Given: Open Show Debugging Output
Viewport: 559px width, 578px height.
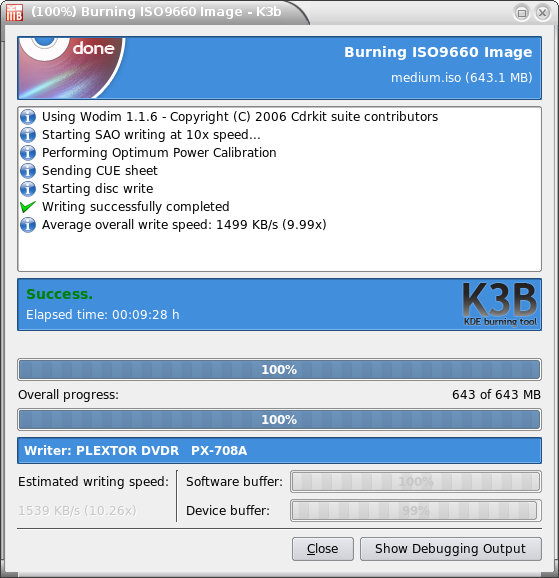Looking at the screenshot, I should (451, 549).
